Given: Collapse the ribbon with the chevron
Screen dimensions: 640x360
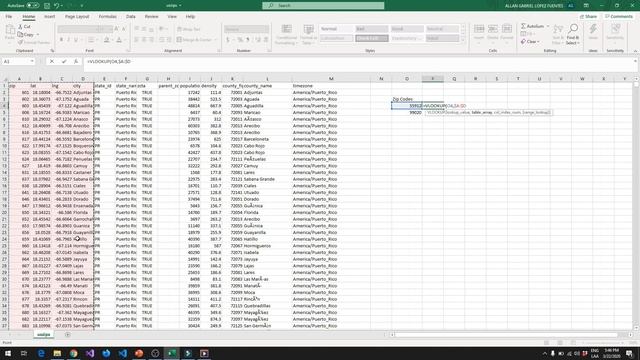Looking at the screenshot, I should point(635,51).
